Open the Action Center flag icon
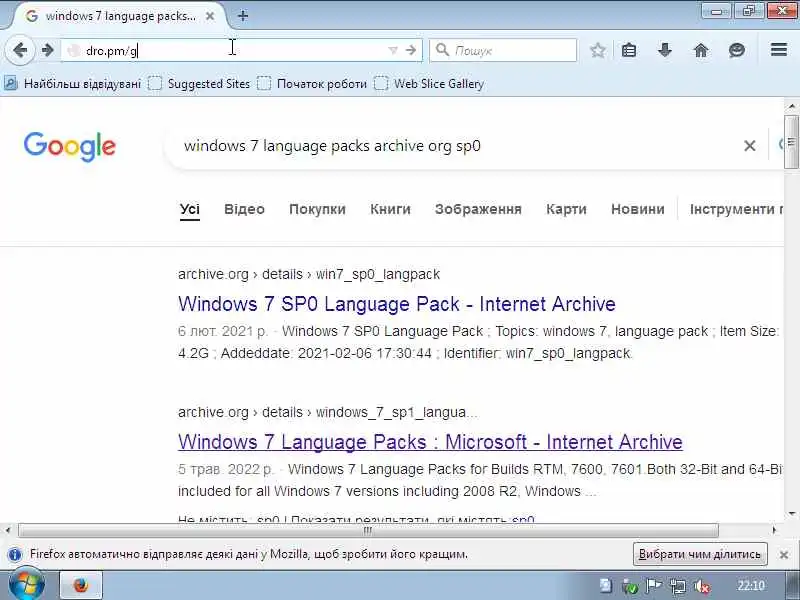The height and width of the screenshot is (600, 800). pos(654,586)
